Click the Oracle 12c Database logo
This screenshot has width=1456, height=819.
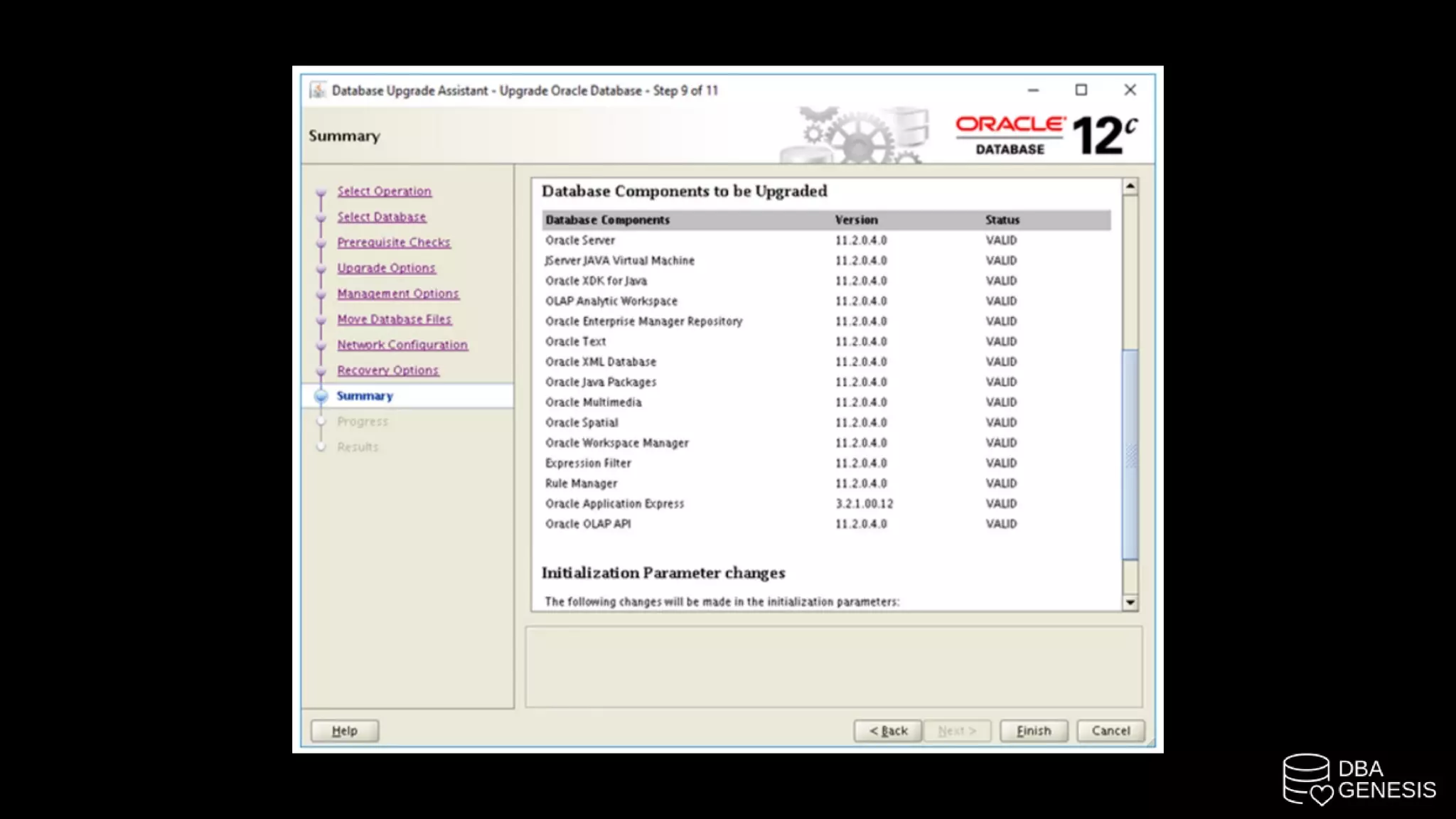point(1045,135)
